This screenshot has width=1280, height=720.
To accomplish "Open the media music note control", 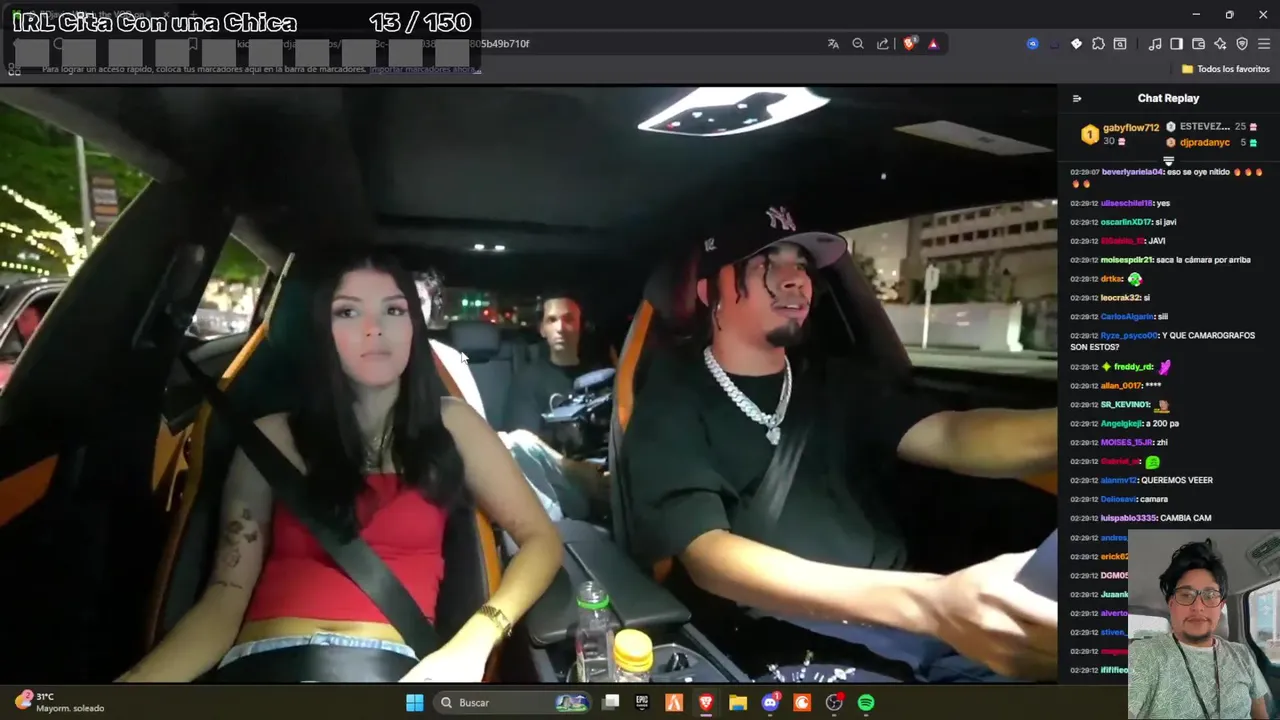I will tap(1155, 44).
